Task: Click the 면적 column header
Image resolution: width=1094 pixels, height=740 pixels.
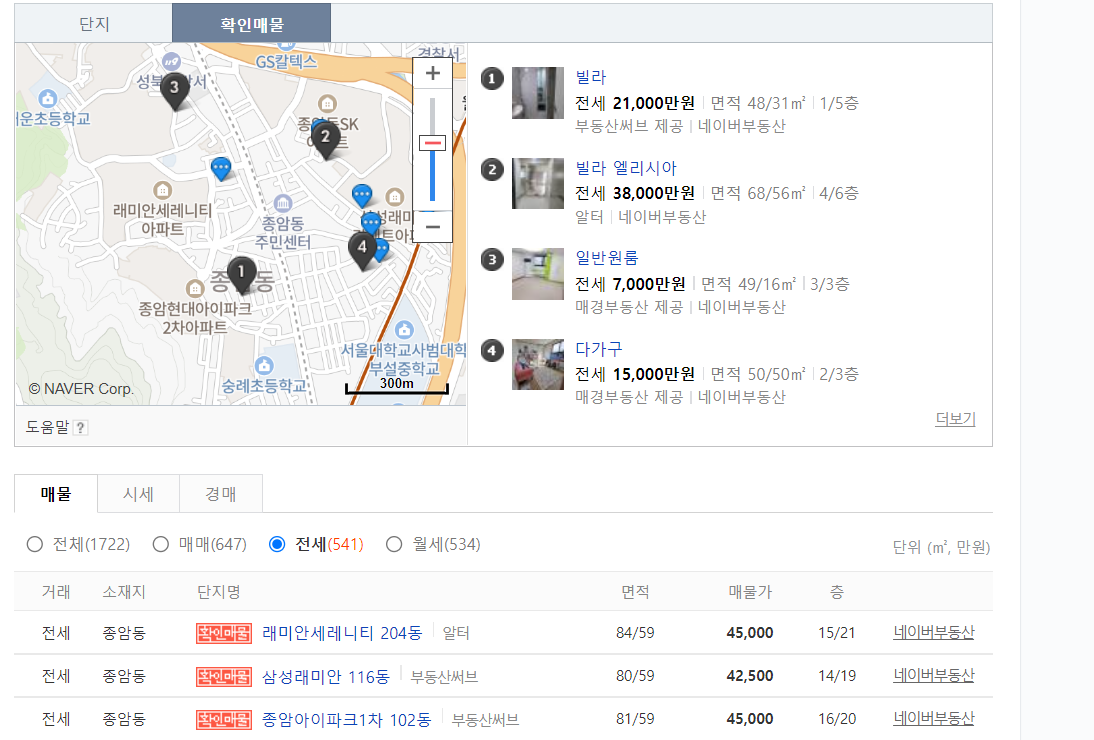Action: click(x=635, y=592)
